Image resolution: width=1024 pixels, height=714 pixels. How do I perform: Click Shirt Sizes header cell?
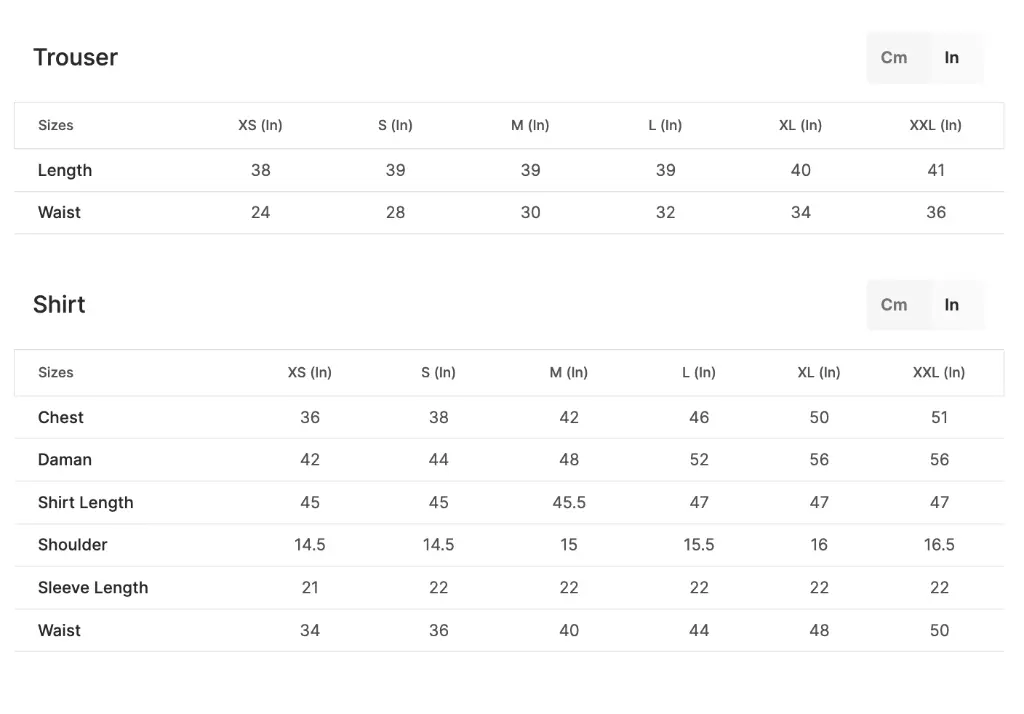[56, 372]
